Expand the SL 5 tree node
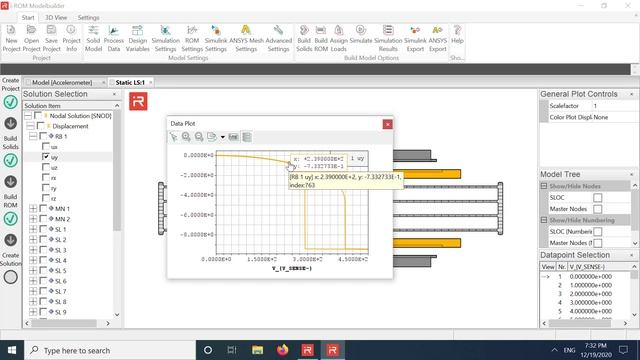 click(x=33, y=271)
